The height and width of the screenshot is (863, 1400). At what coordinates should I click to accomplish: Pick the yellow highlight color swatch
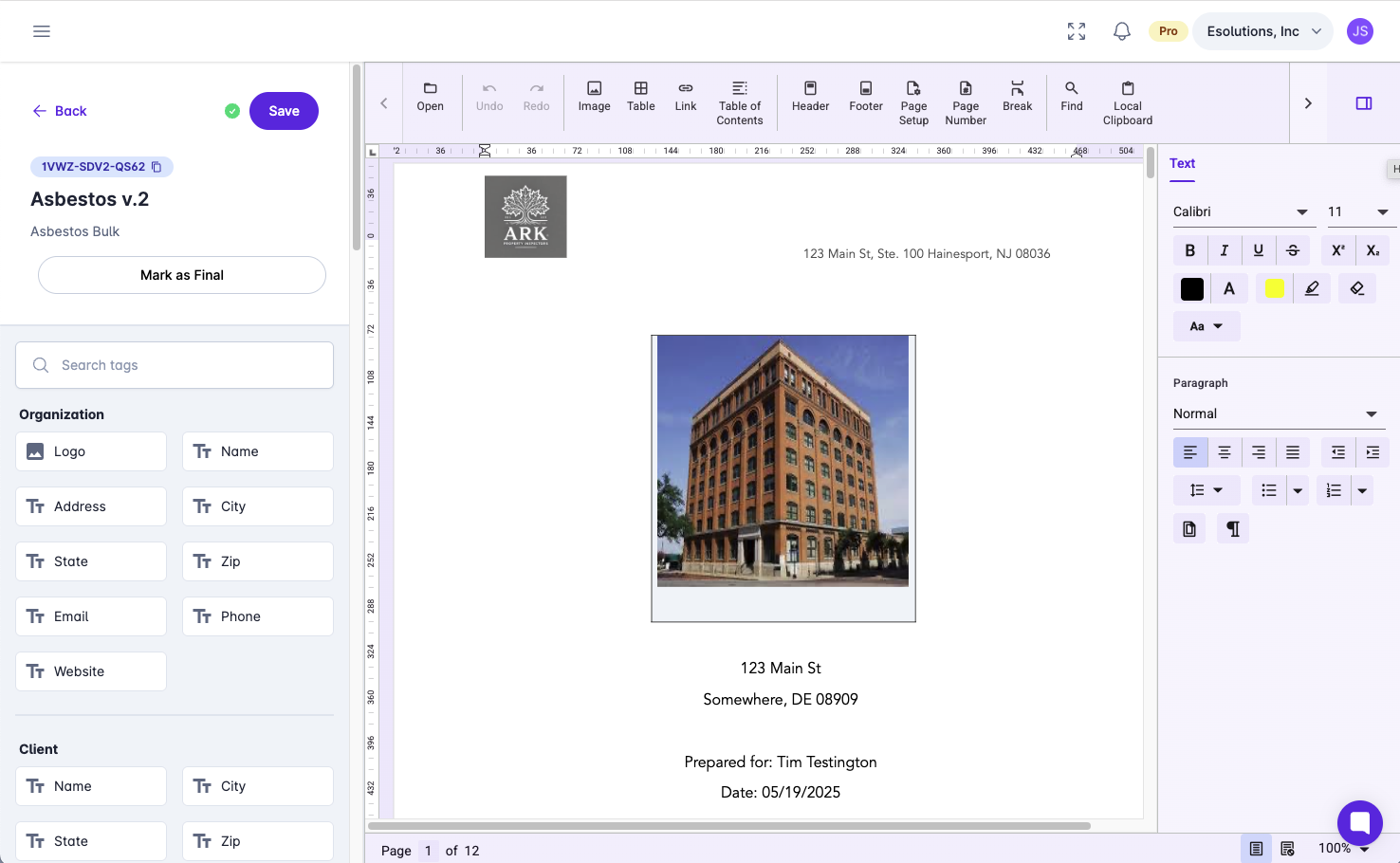1274,288
